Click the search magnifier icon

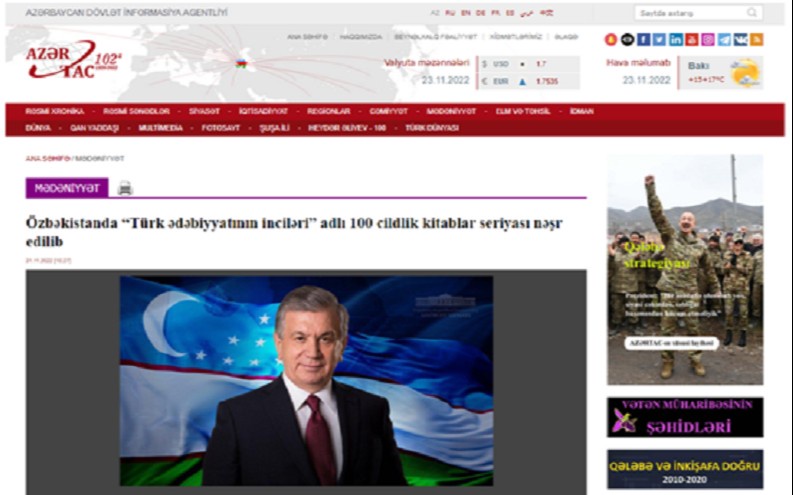pos(752,13)
